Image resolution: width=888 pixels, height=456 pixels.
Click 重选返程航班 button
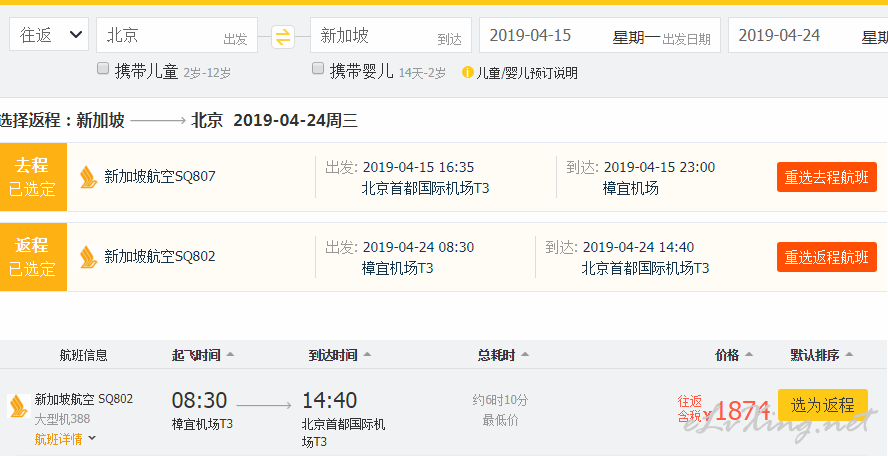point(827,257)
